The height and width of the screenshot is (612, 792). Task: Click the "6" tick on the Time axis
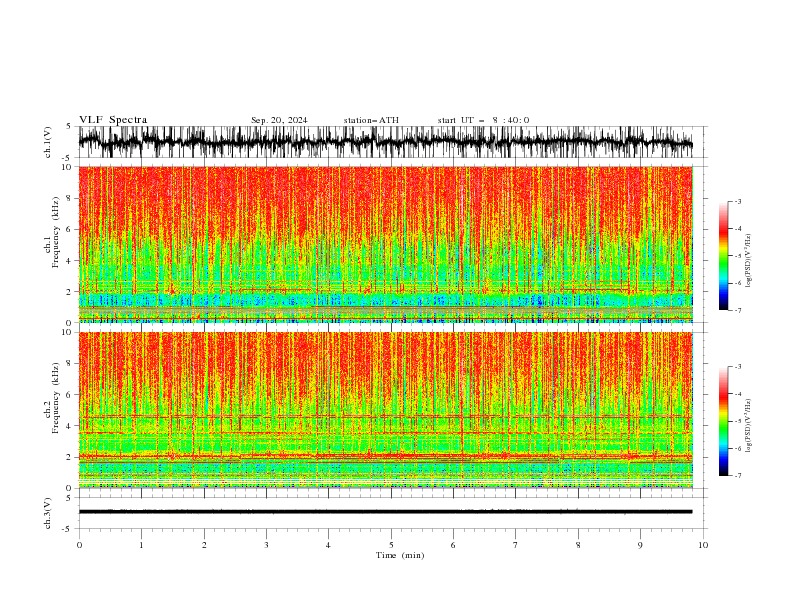[453, 545]
